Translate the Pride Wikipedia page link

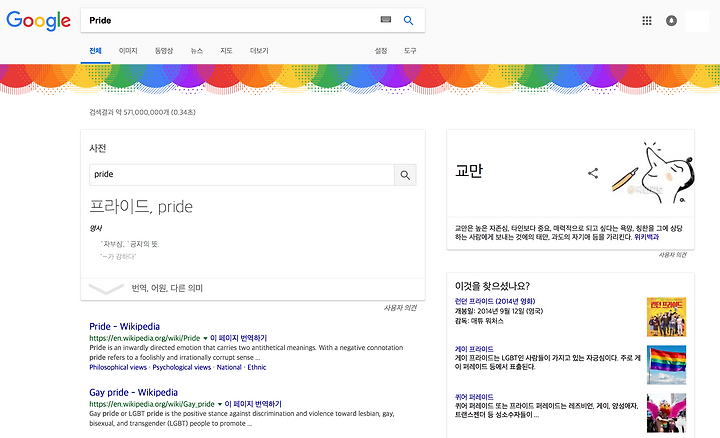point(238,338)
